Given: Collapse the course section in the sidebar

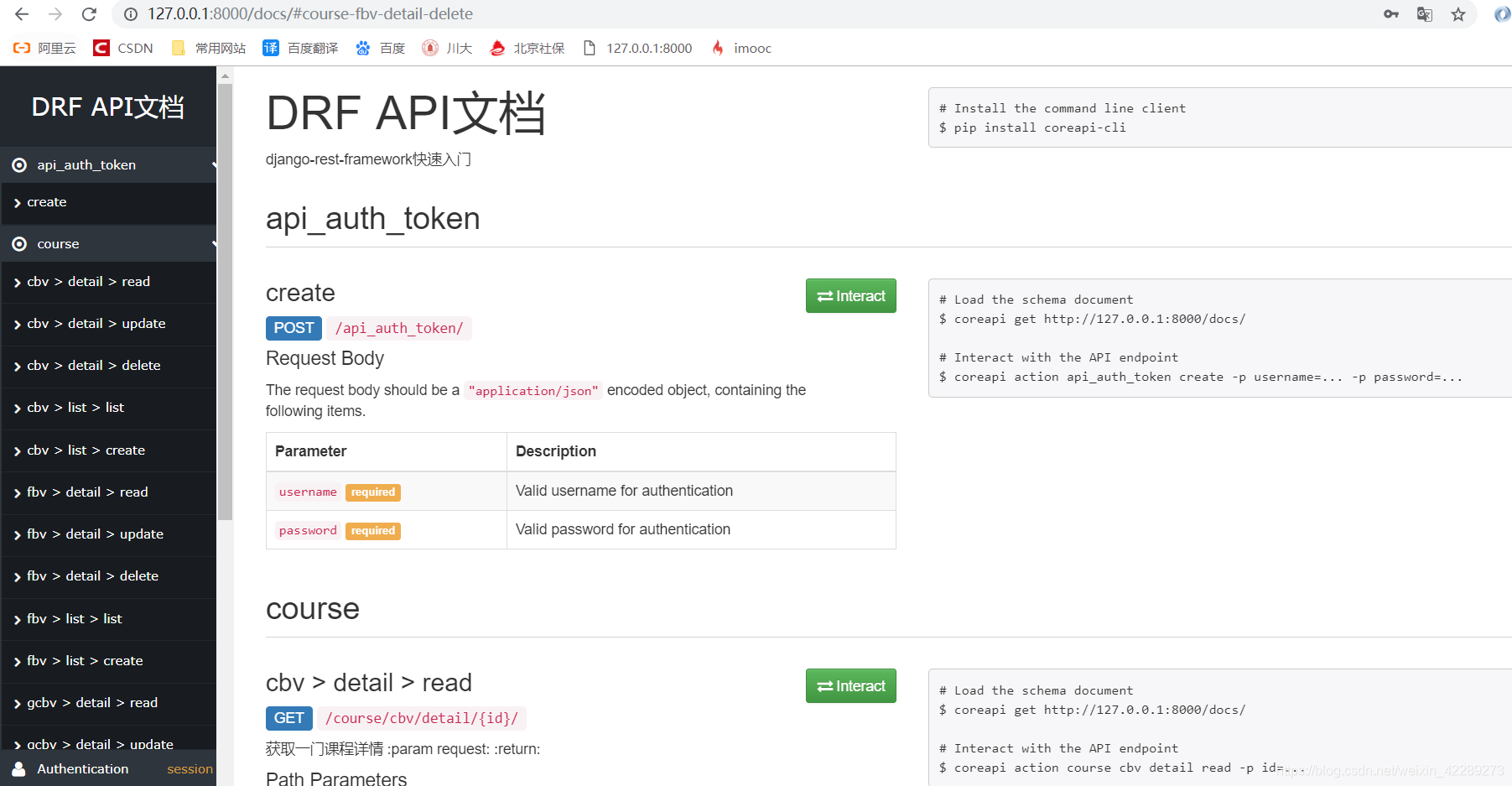Looking at the screenshot, I should tap(215, 243).
